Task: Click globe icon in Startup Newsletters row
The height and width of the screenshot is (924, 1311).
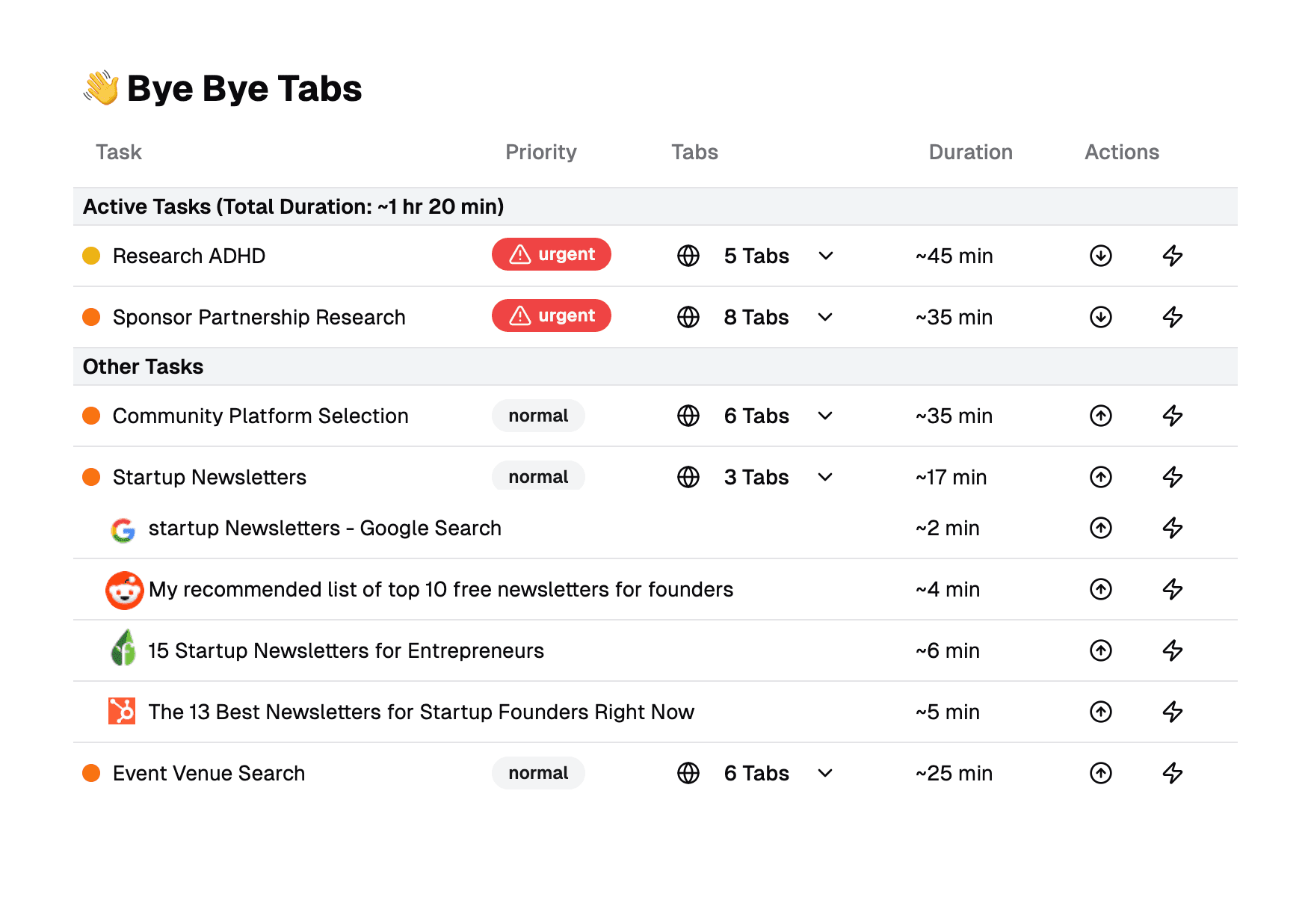Action: pos(688,477)
